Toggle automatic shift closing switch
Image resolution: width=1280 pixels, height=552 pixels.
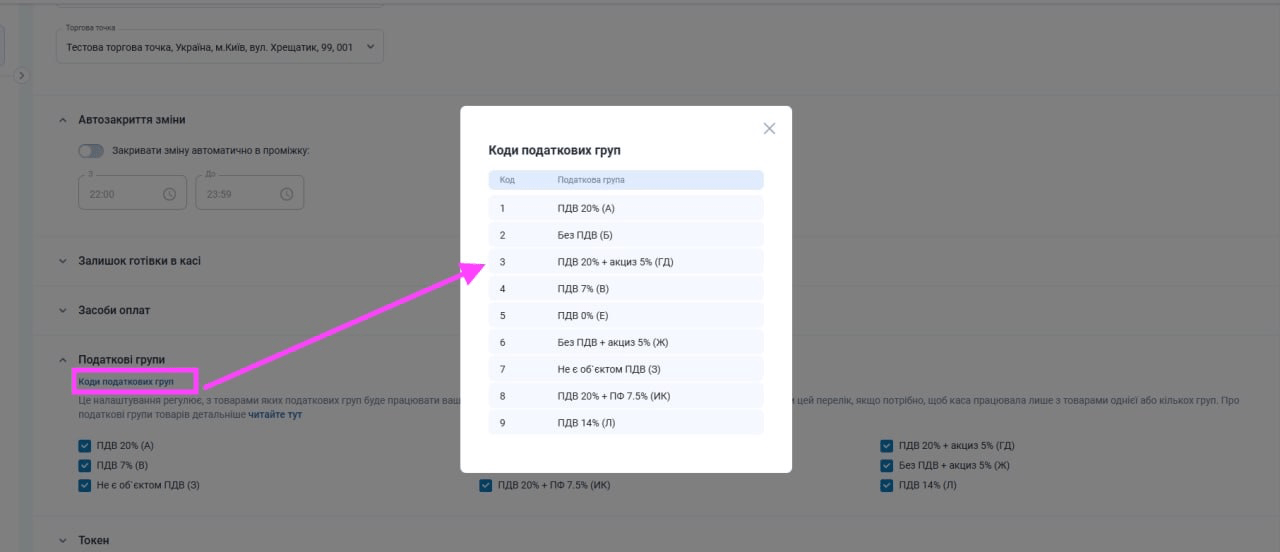coord(91,151)
